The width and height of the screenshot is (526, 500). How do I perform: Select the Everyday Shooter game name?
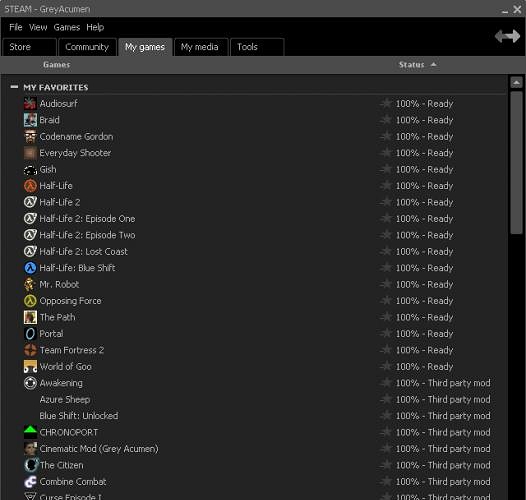[x=75, y=153]
